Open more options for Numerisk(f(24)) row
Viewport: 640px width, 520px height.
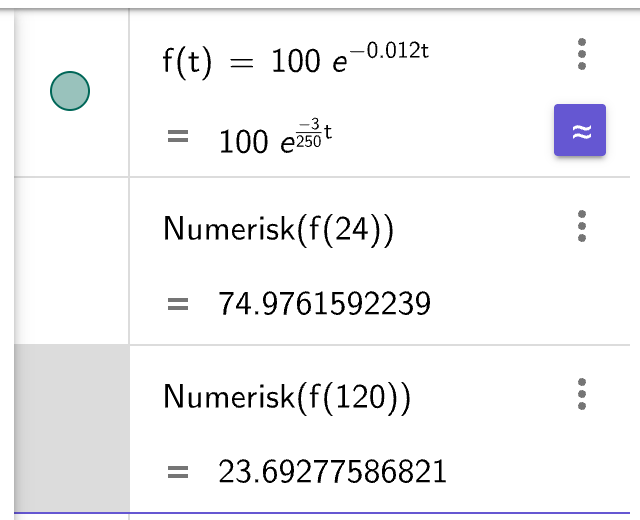point(582,226)
